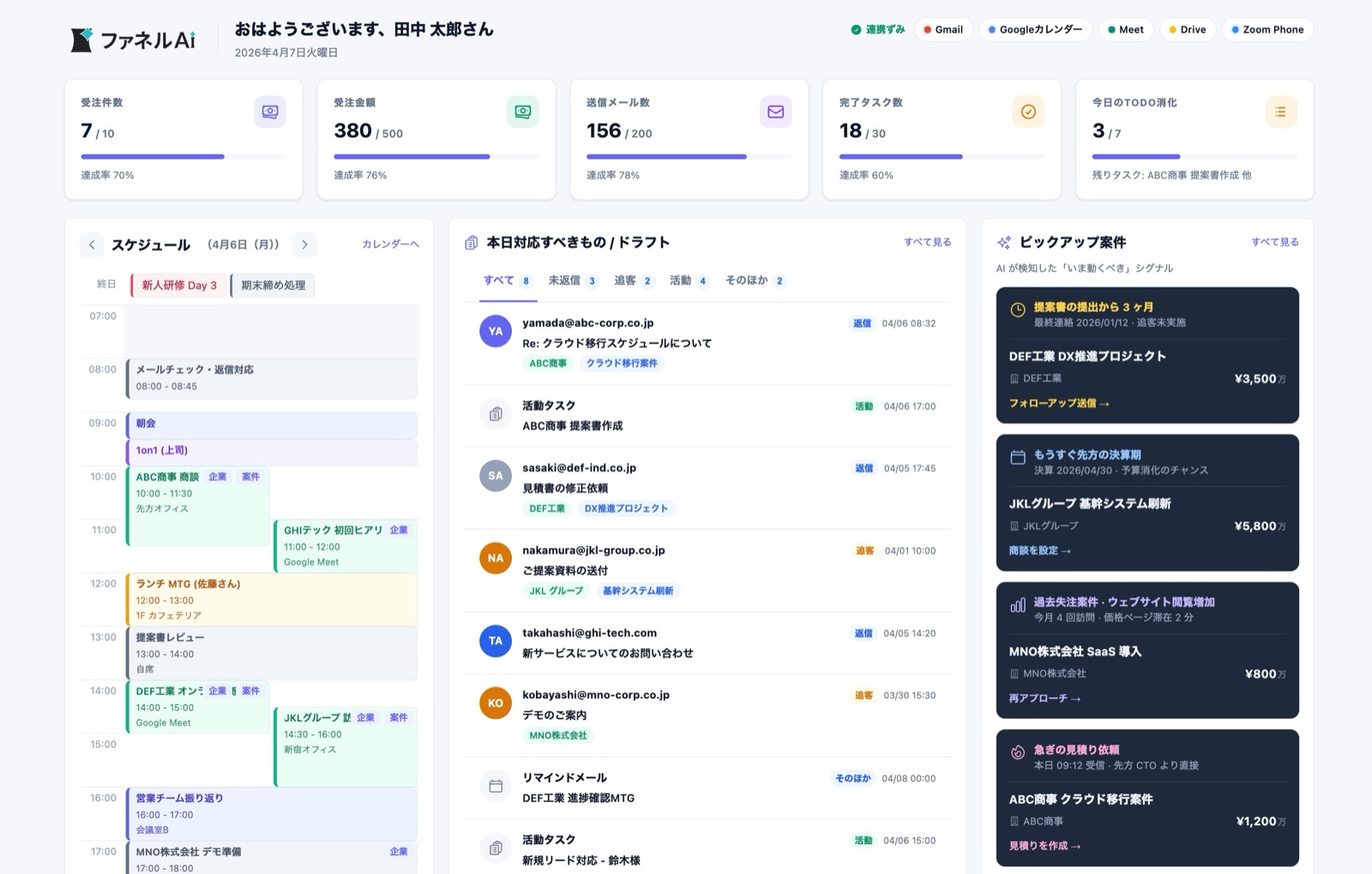Open カレンダーへ link

click(x=389, y=244)
